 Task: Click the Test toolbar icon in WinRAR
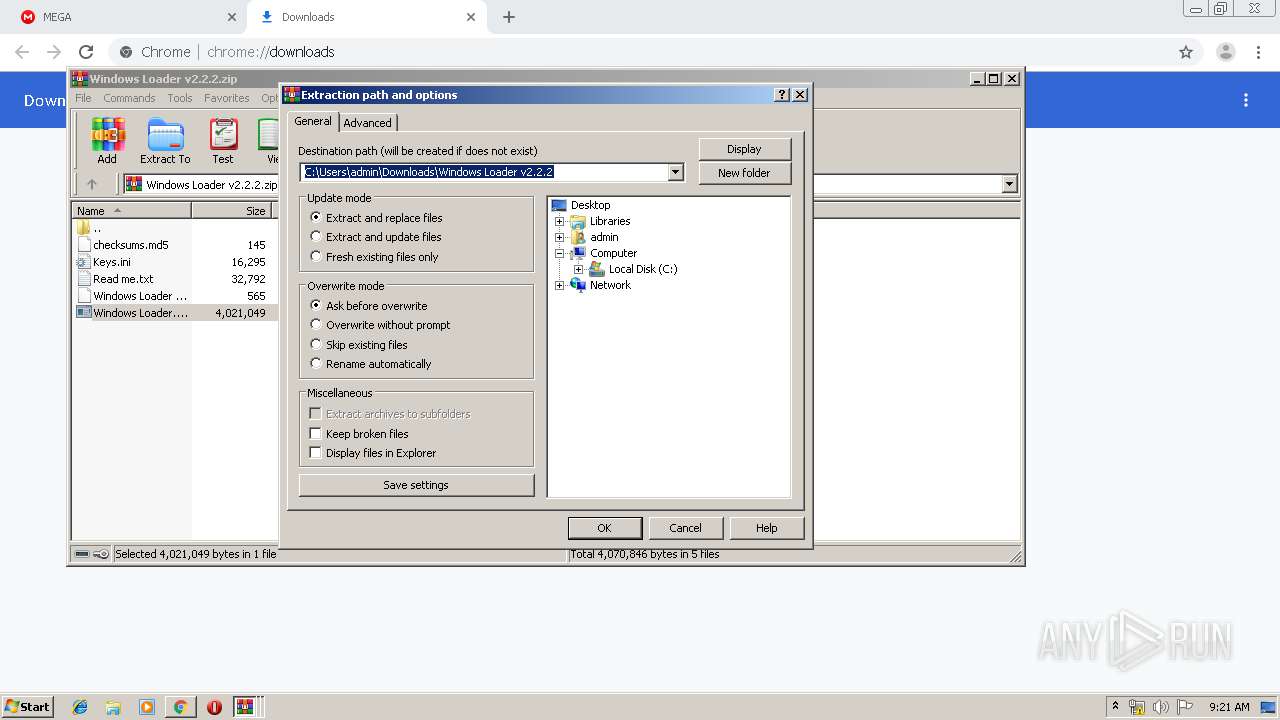223,140
